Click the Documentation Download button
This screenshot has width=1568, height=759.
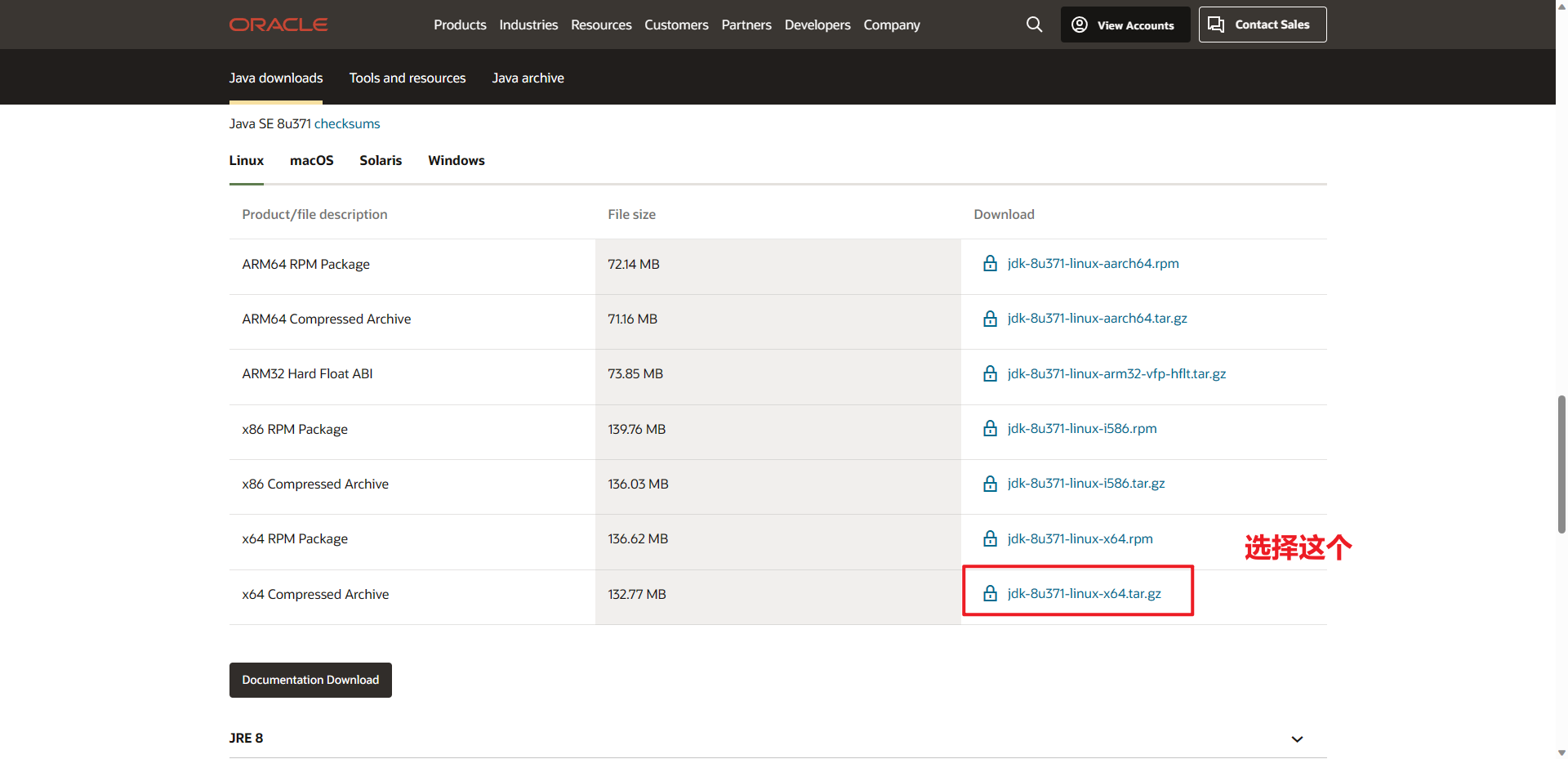tap(310, 680)
